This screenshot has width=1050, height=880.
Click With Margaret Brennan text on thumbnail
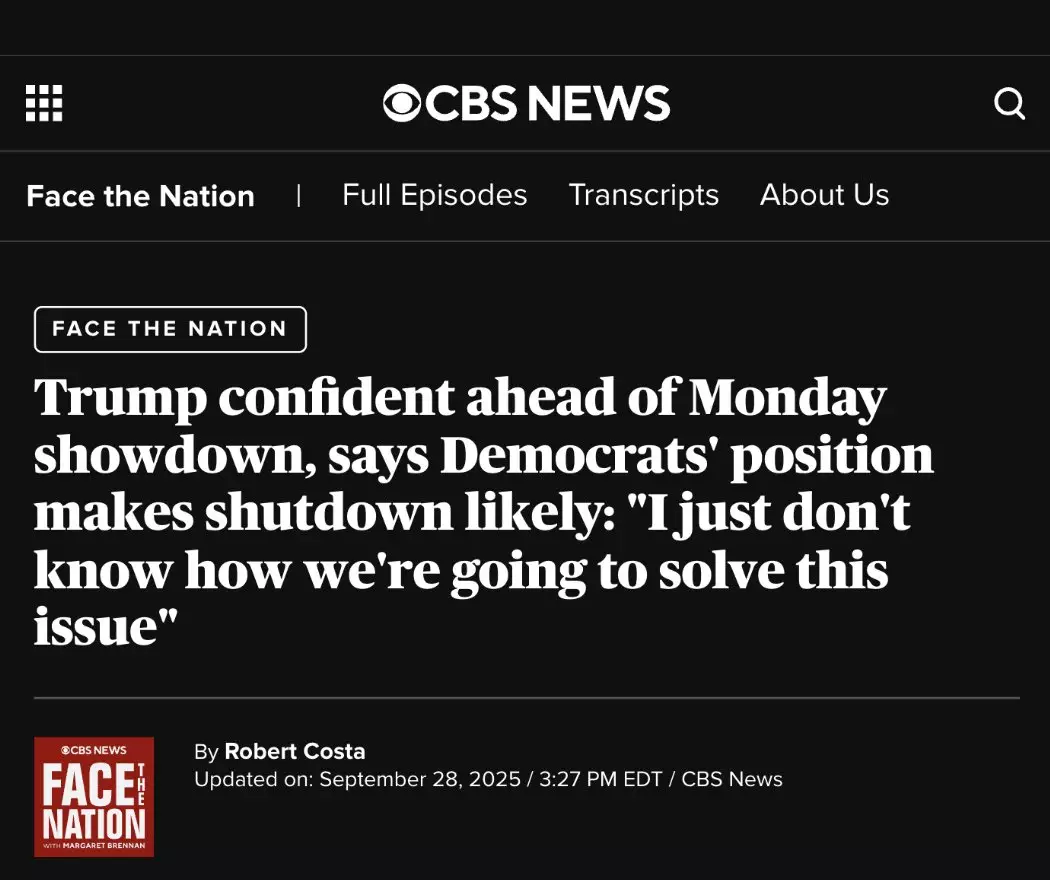point(94,846)
